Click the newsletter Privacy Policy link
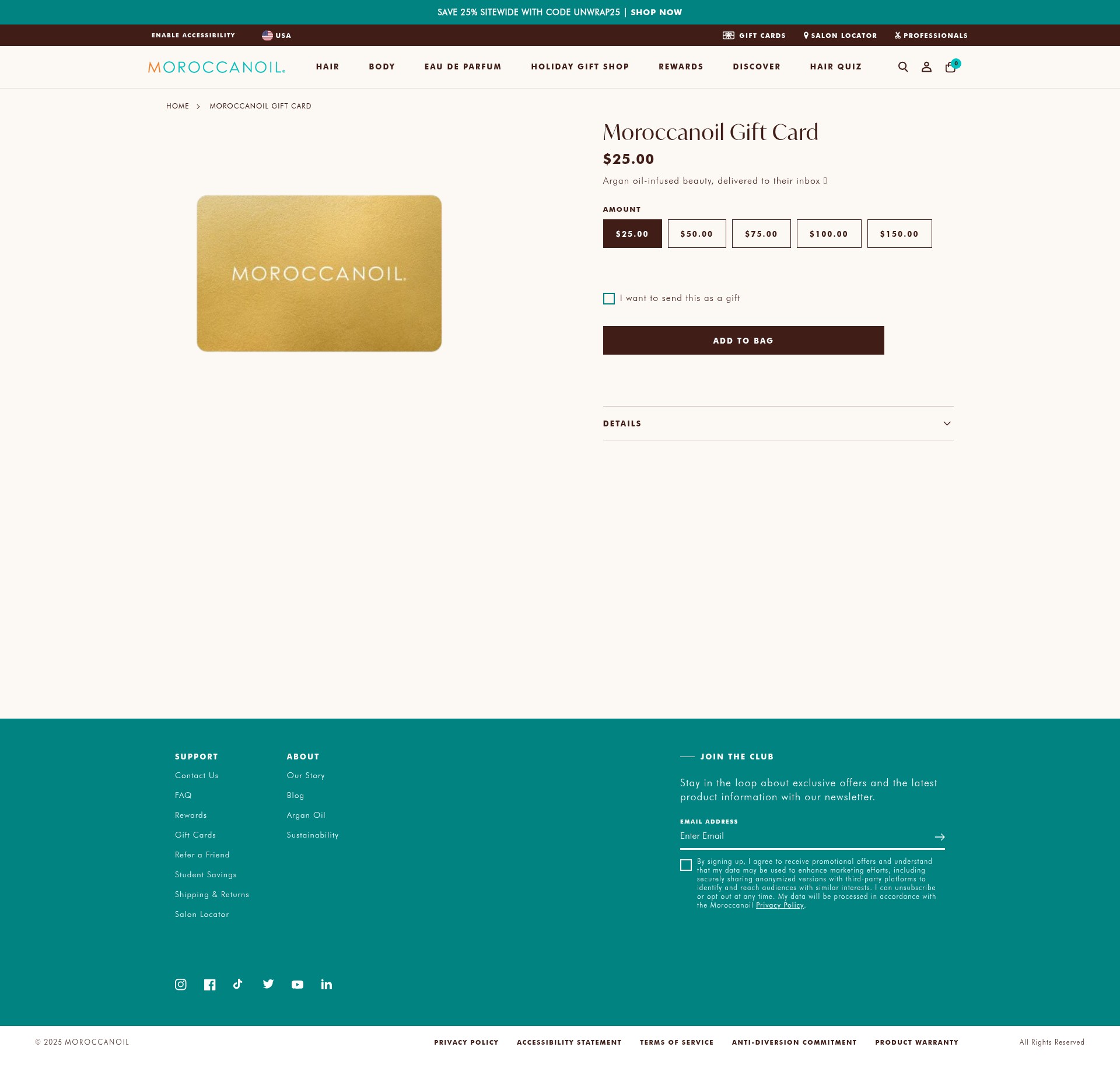This screenshot has height=1089, width=1120. click(780, 905)
